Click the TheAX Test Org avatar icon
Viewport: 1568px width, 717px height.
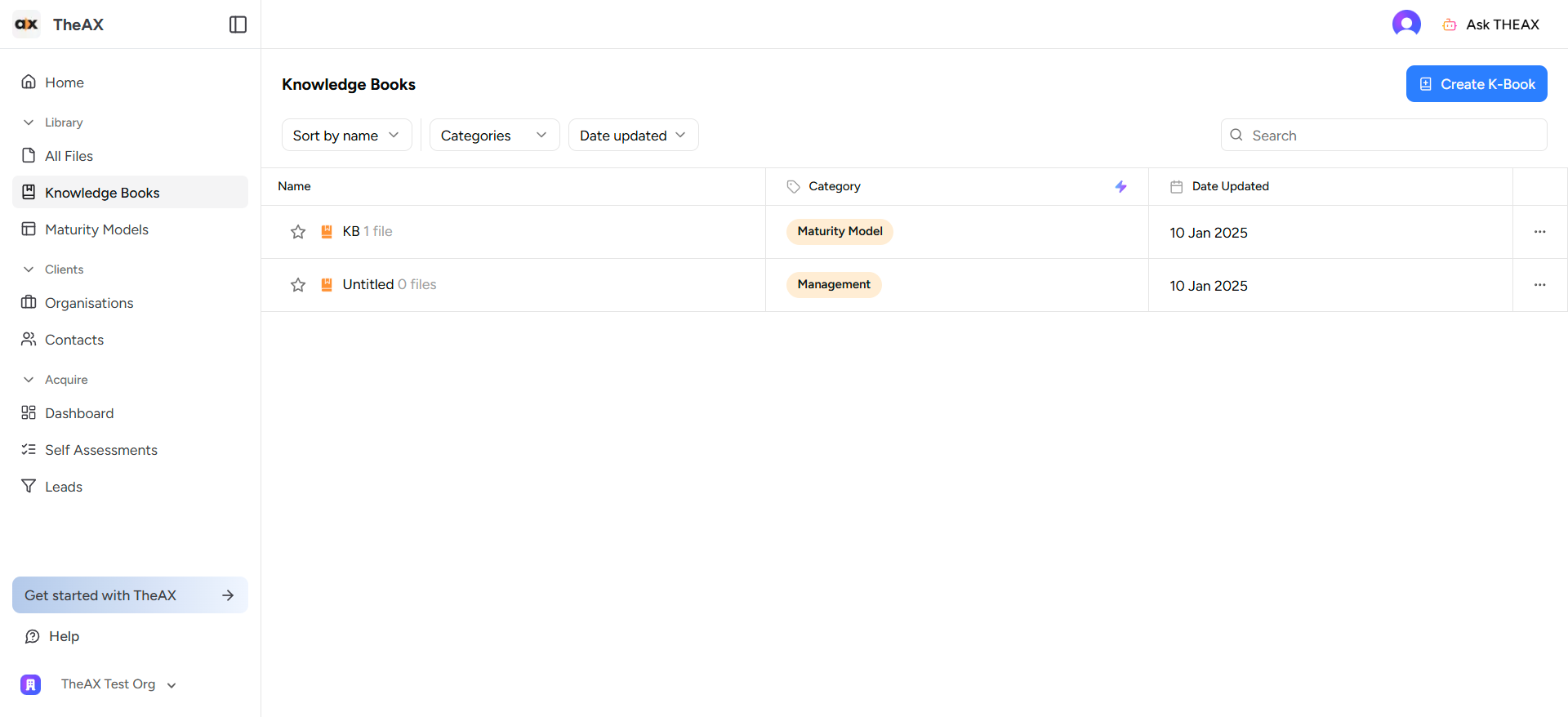click(31, 684)
